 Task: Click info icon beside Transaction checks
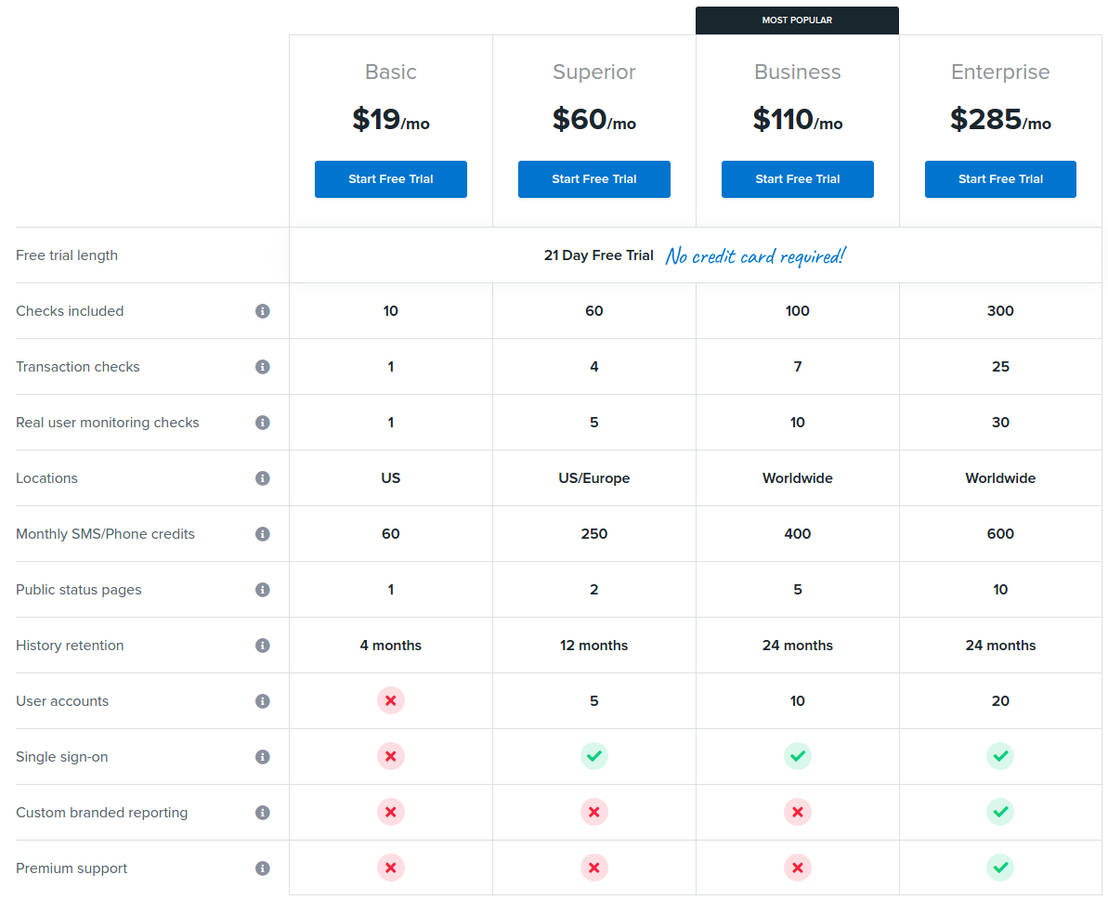[x=262, y=367]
